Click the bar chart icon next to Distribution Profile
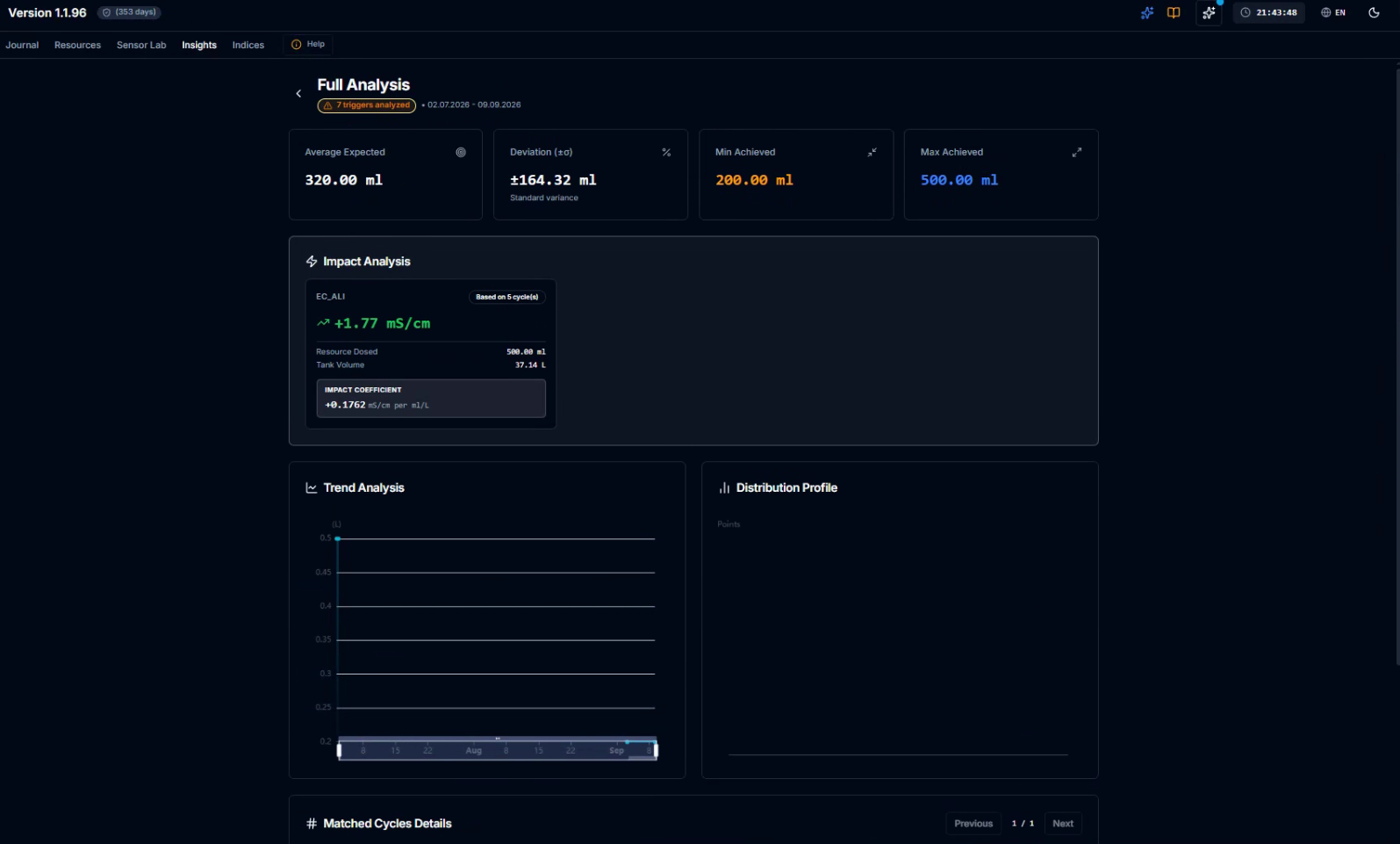This screenshot has width=1400, height=844. tap(724, 487)
